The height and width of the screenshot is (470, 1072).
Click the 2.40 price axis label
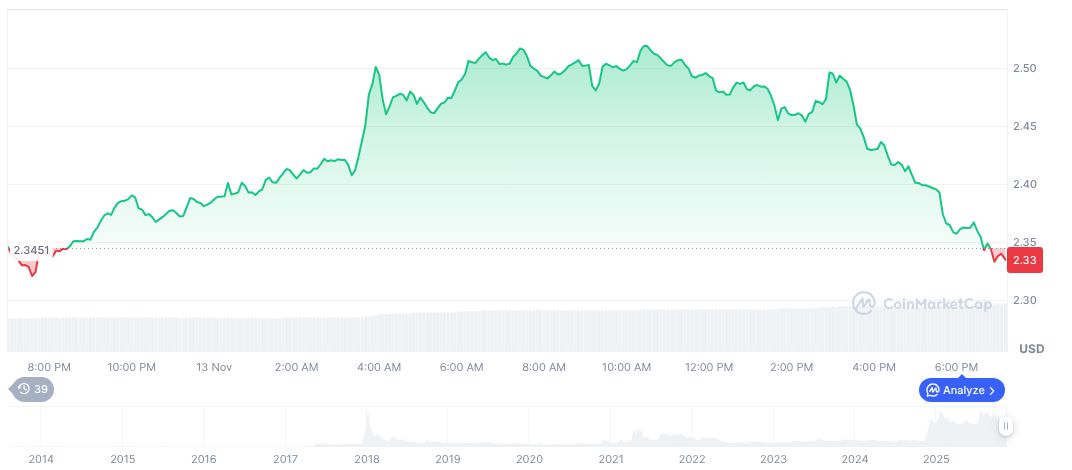pyautogui.click(x=1026, y=184)
